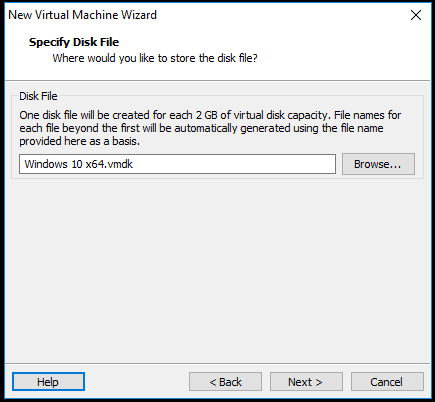Click the 'automatically generated' description line
Viewport: 435px width, 402px height.
coord(201,128)
